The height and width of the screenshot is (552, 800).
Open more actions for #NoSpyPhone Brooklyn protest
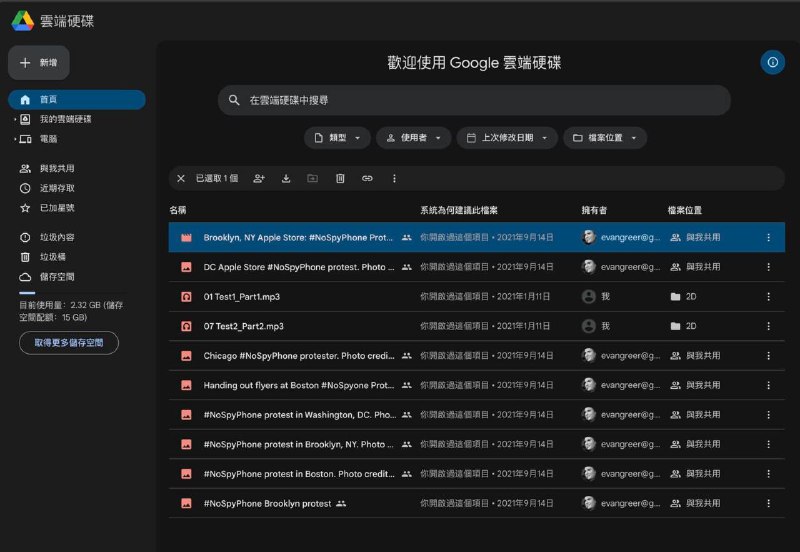[x=768, y=504]
